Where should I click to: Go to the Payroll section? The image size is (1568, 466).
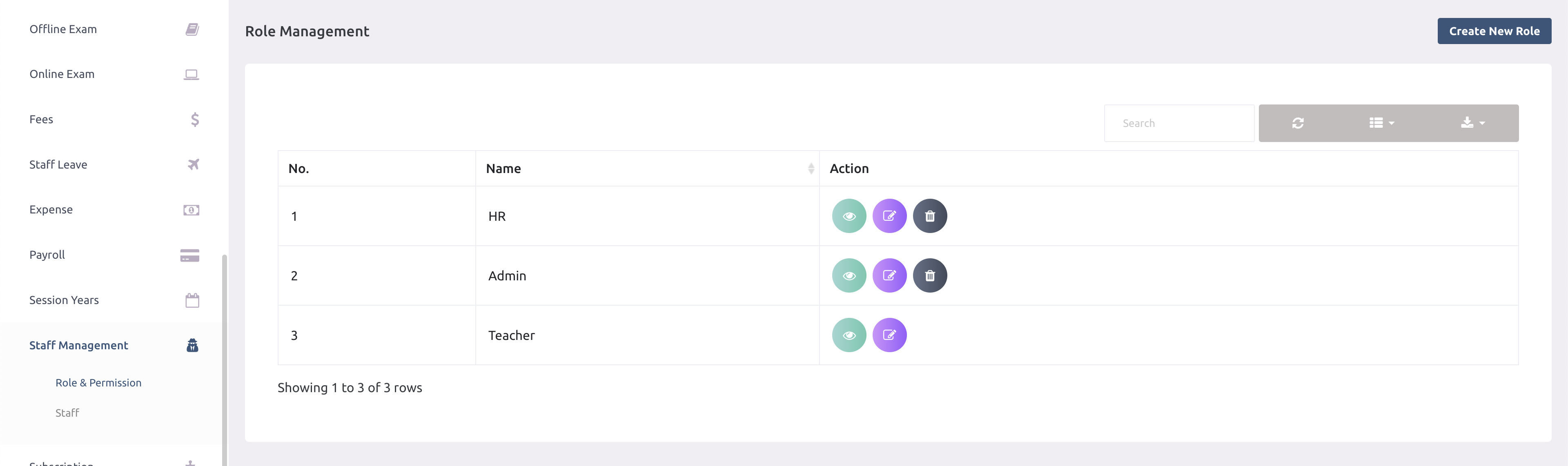(47, 255)
